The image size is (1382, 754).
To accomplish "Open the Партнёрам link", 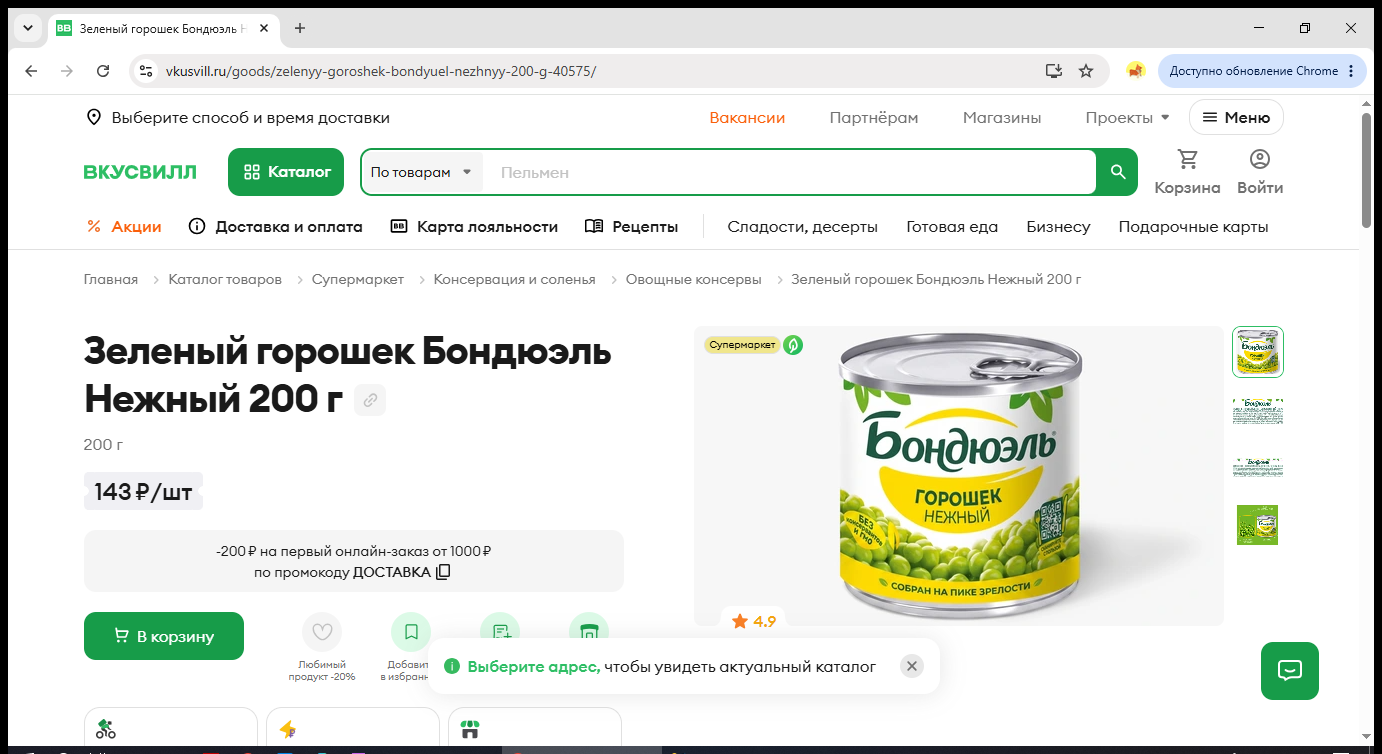I will (874, 117).
